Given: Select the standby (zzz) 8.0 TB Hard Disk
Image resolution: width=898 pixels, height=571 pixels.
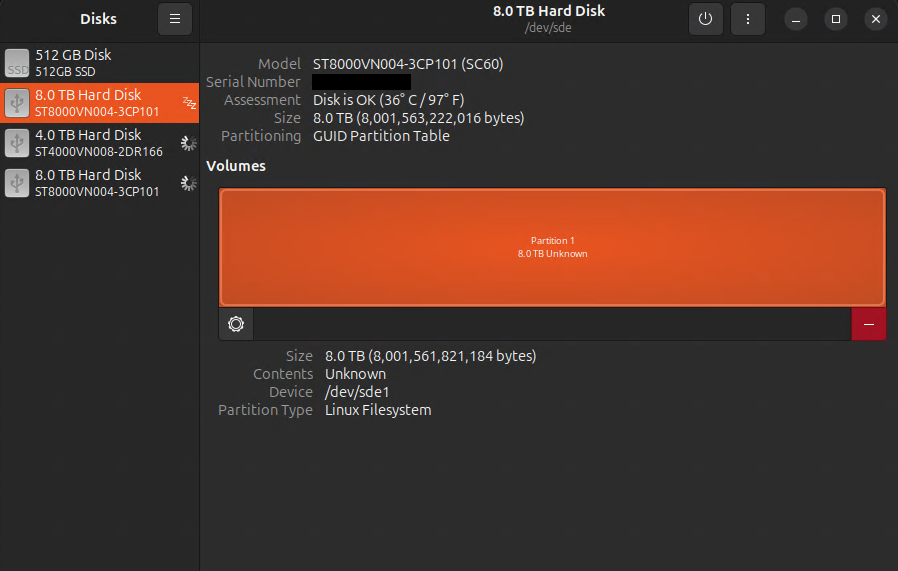Looking at the screenshot, I should pyautogui.click(x=100, y=103).
